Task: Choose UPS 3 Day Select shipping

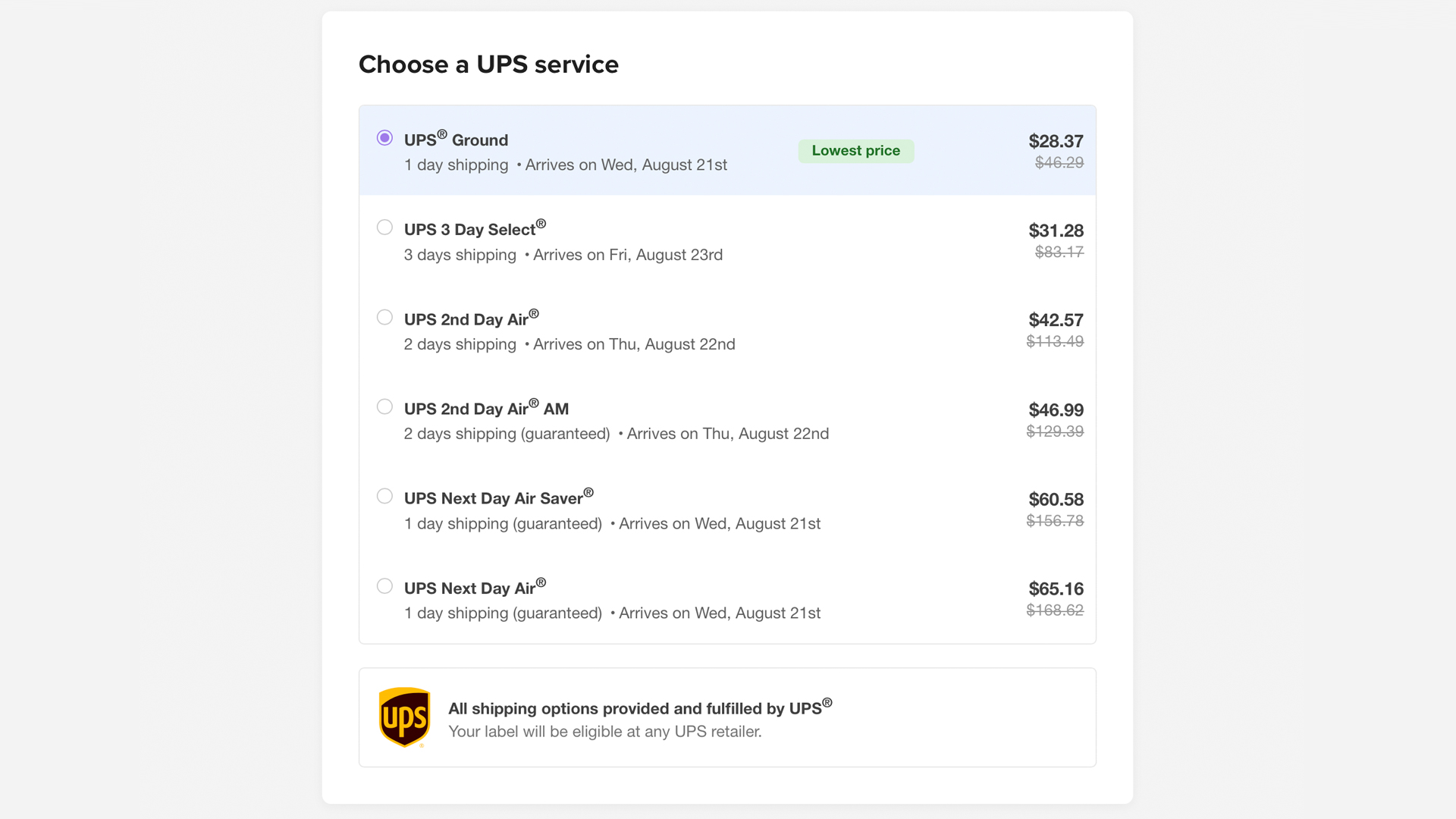Action: point(384,227)
